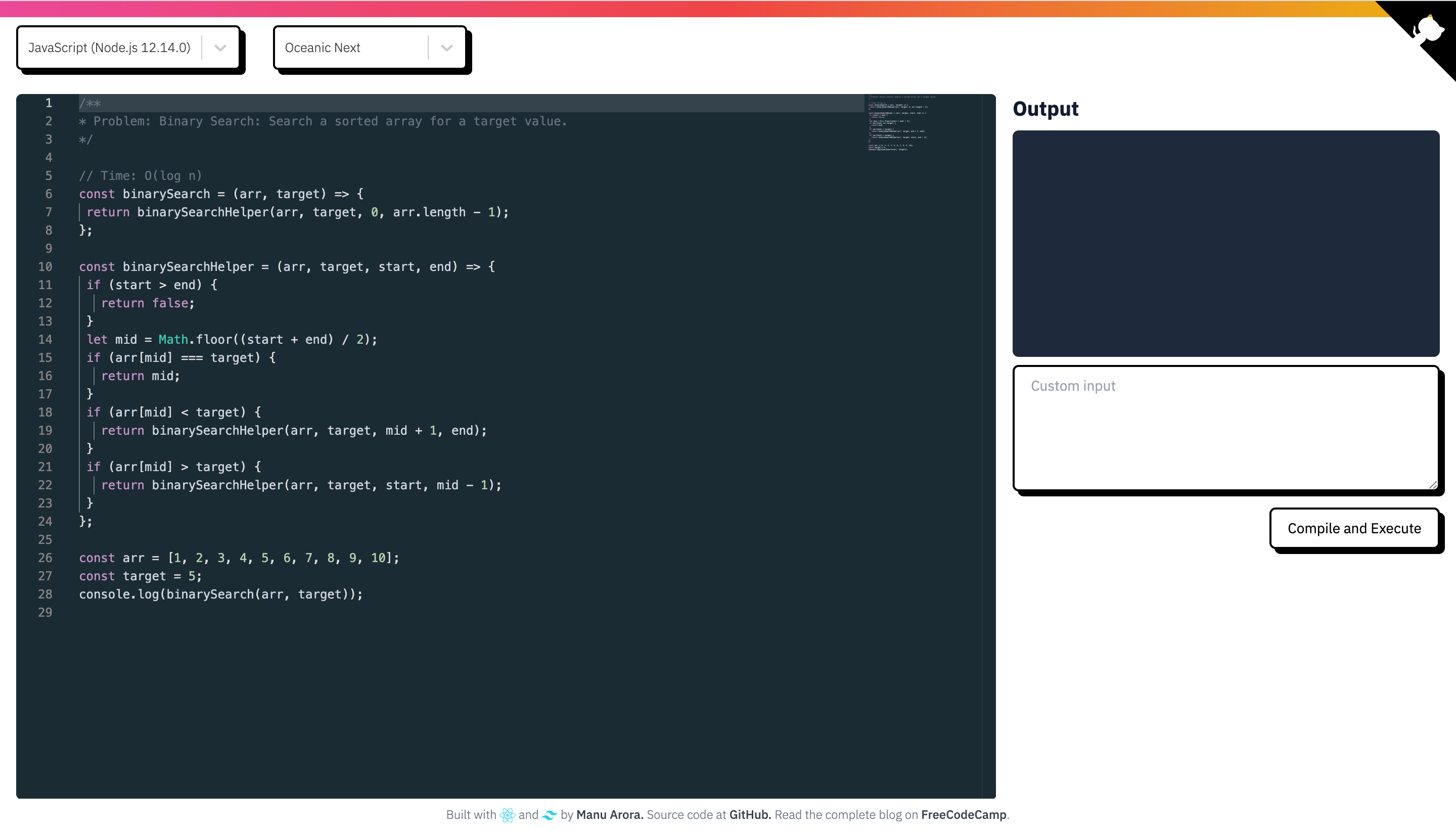Click line number 10 in gutter
The width and height of the screenshot is (1456, 831).
(45, 266)
